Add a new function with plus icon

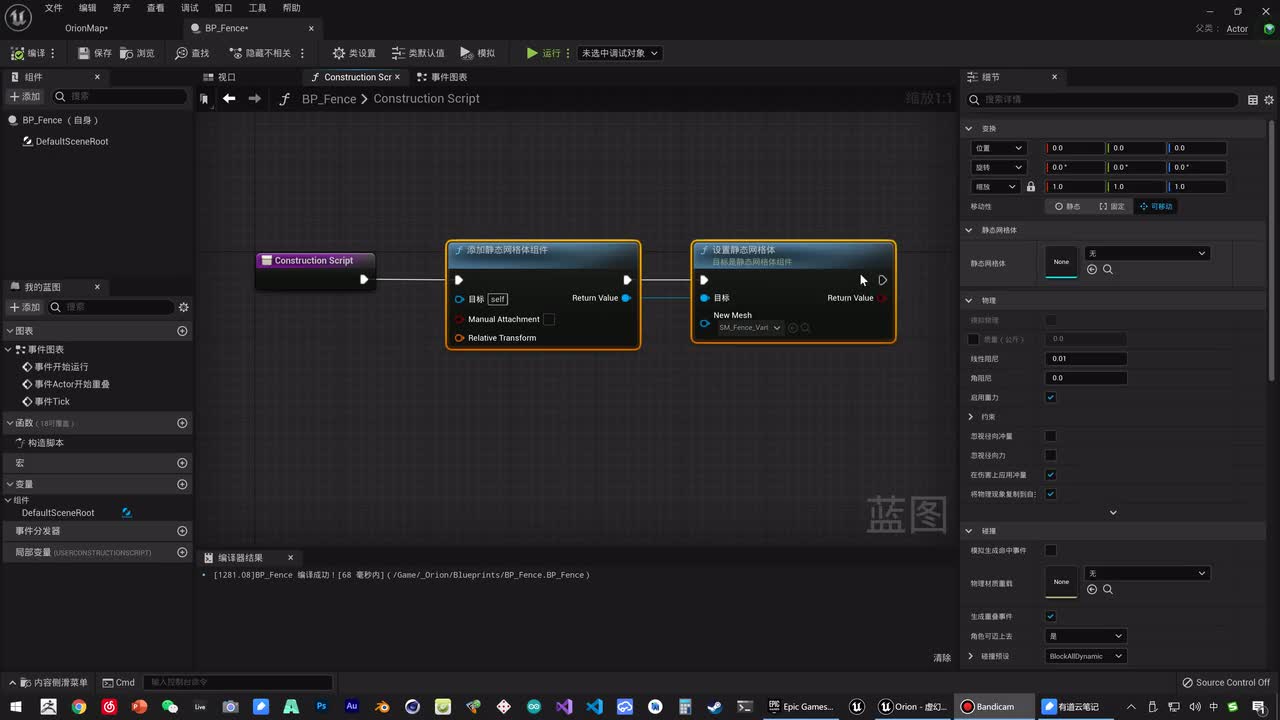click(x=182, y=423)
